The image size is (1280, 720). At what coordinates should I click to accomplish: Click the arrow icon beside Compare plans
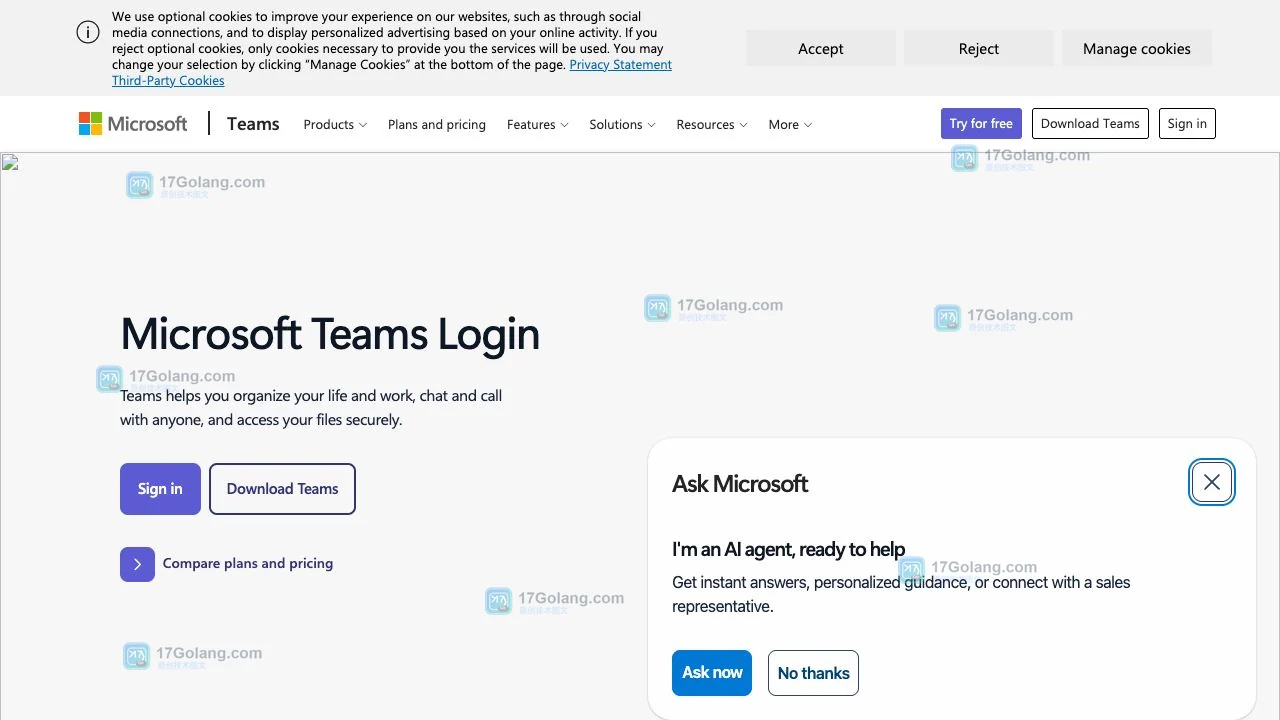(137, 564)
